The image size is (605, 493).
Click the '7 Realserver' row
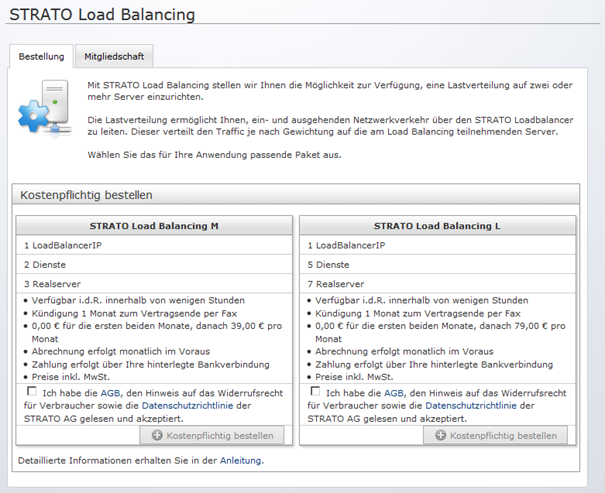coord(437,284)
